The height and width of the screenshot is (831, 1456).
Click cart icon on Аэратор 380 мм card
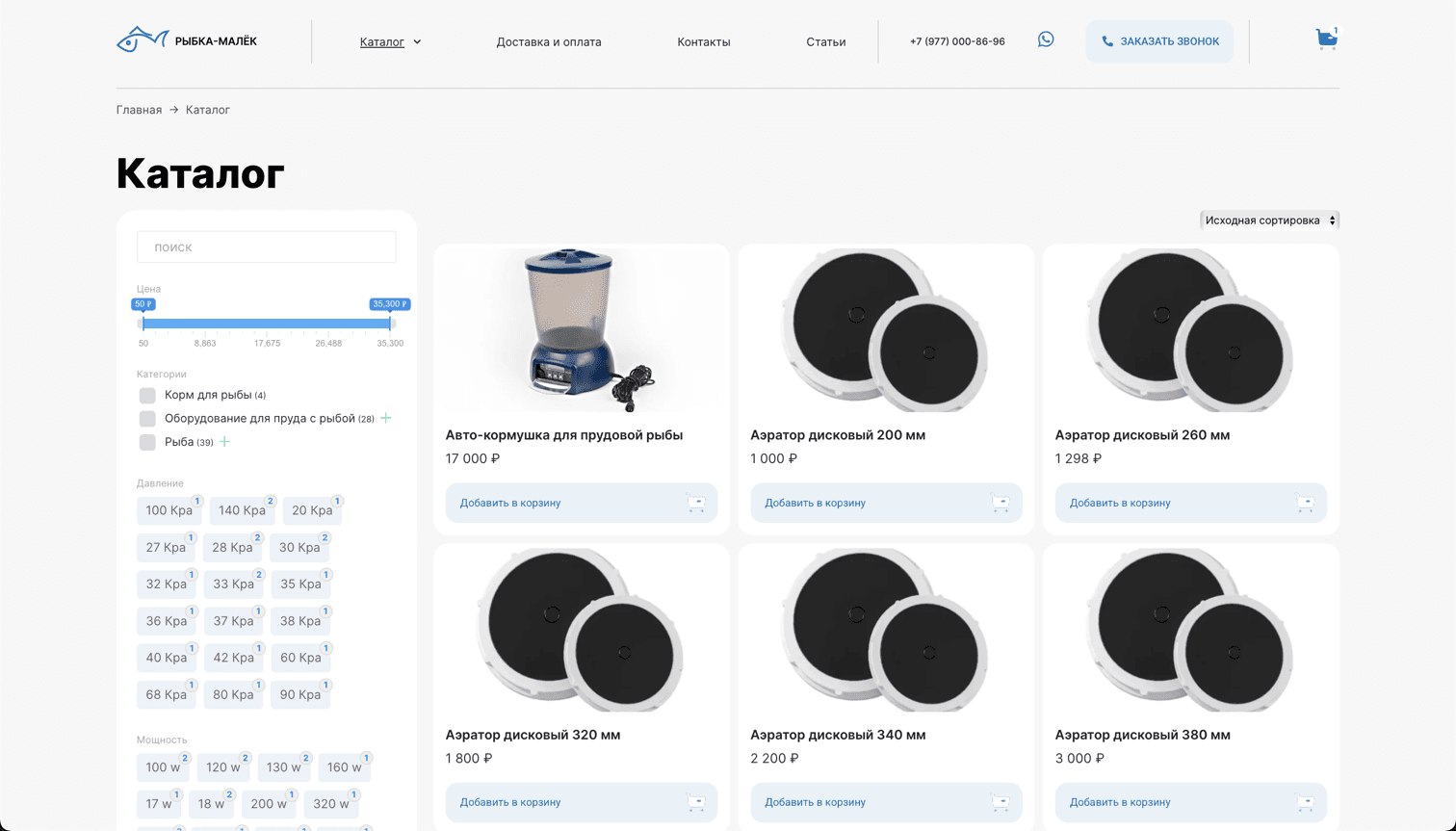coord(1305,802)
